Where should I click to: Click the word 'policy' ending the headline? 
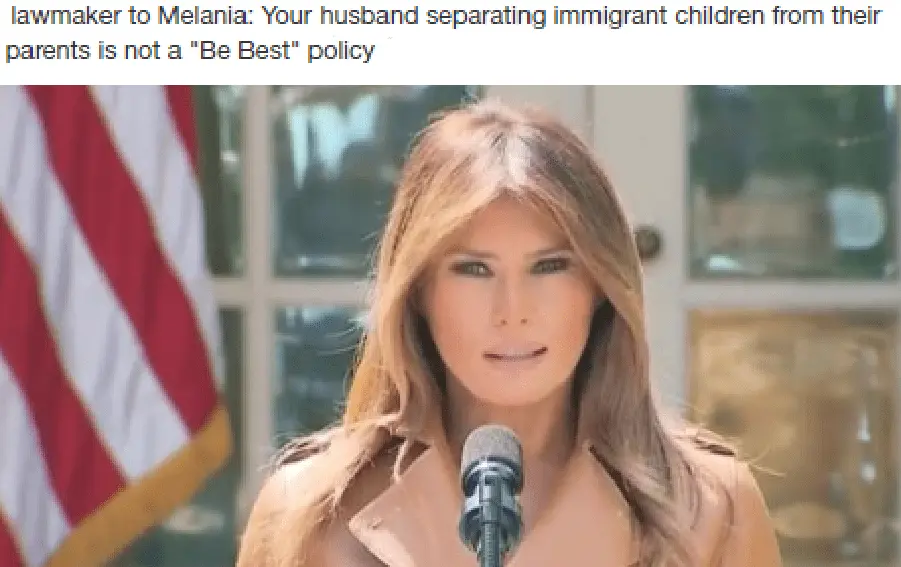pos(341,52)
